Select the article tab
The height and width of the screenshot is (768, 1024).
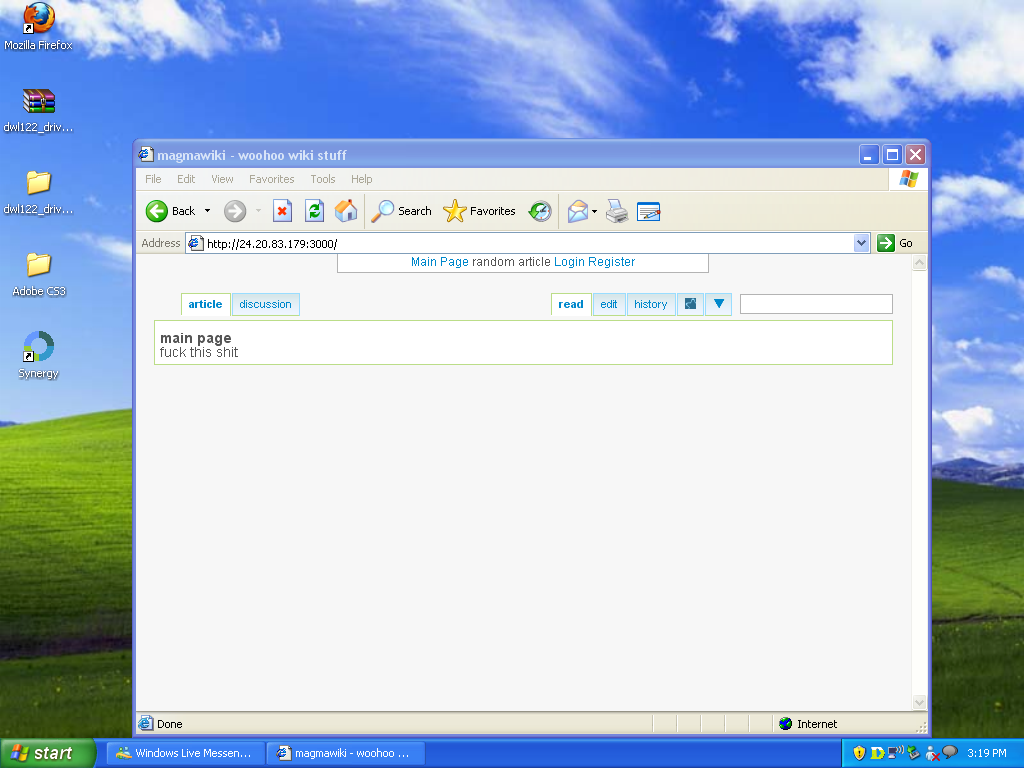point(205,304)
